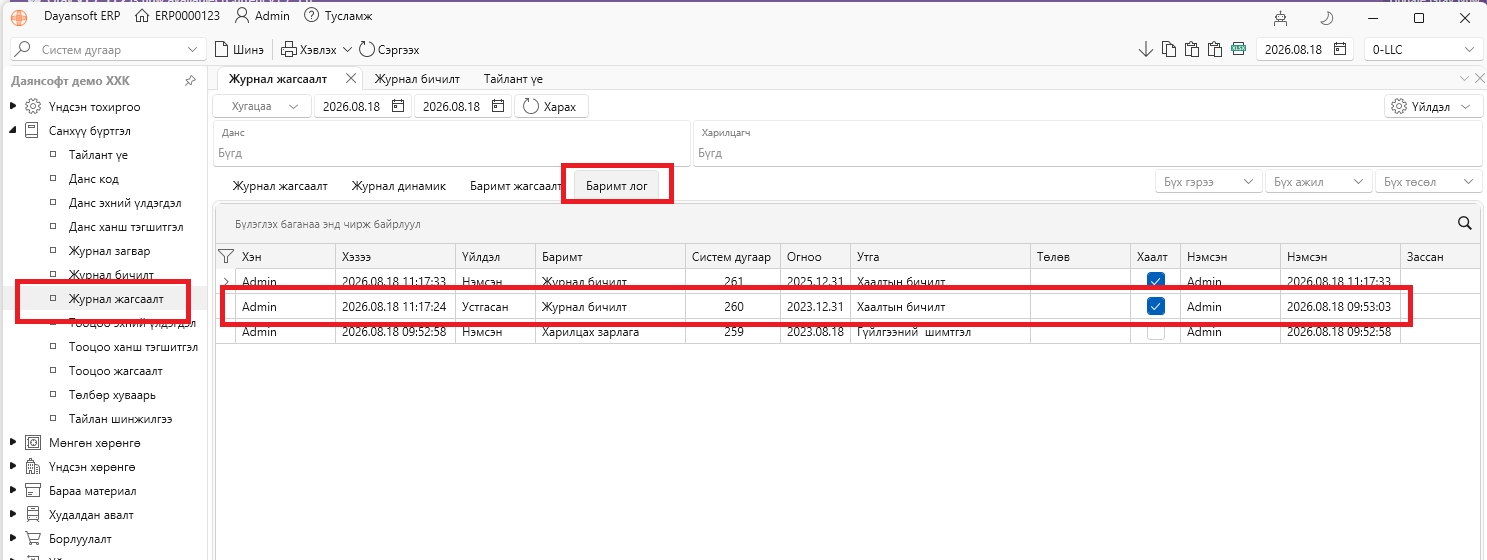Toggle Хаалт checkbox in row 259
1487x560 pixels.
tap(1156, 331)
